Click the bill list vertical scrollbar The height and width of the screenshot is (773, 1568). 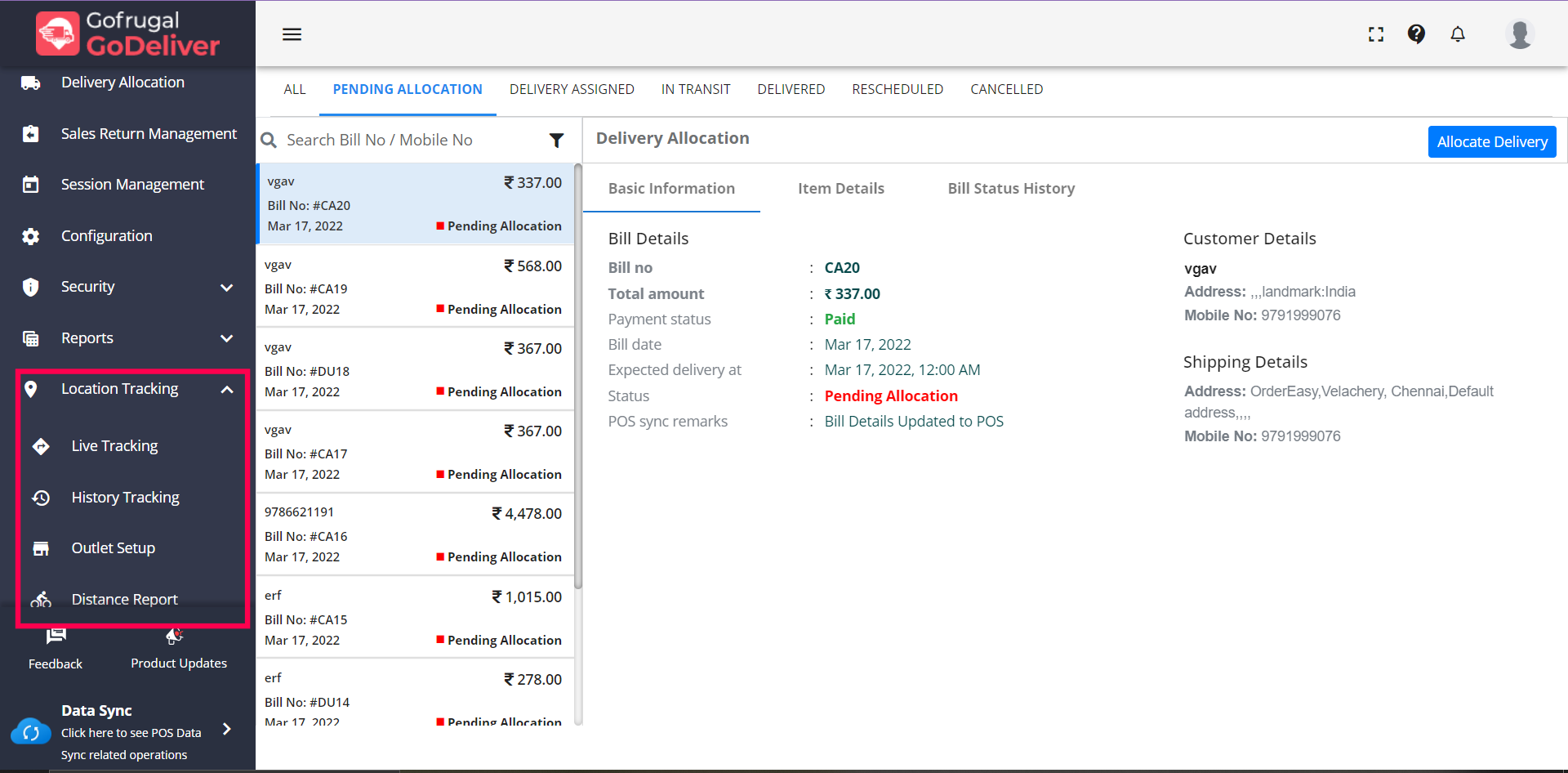578,376
